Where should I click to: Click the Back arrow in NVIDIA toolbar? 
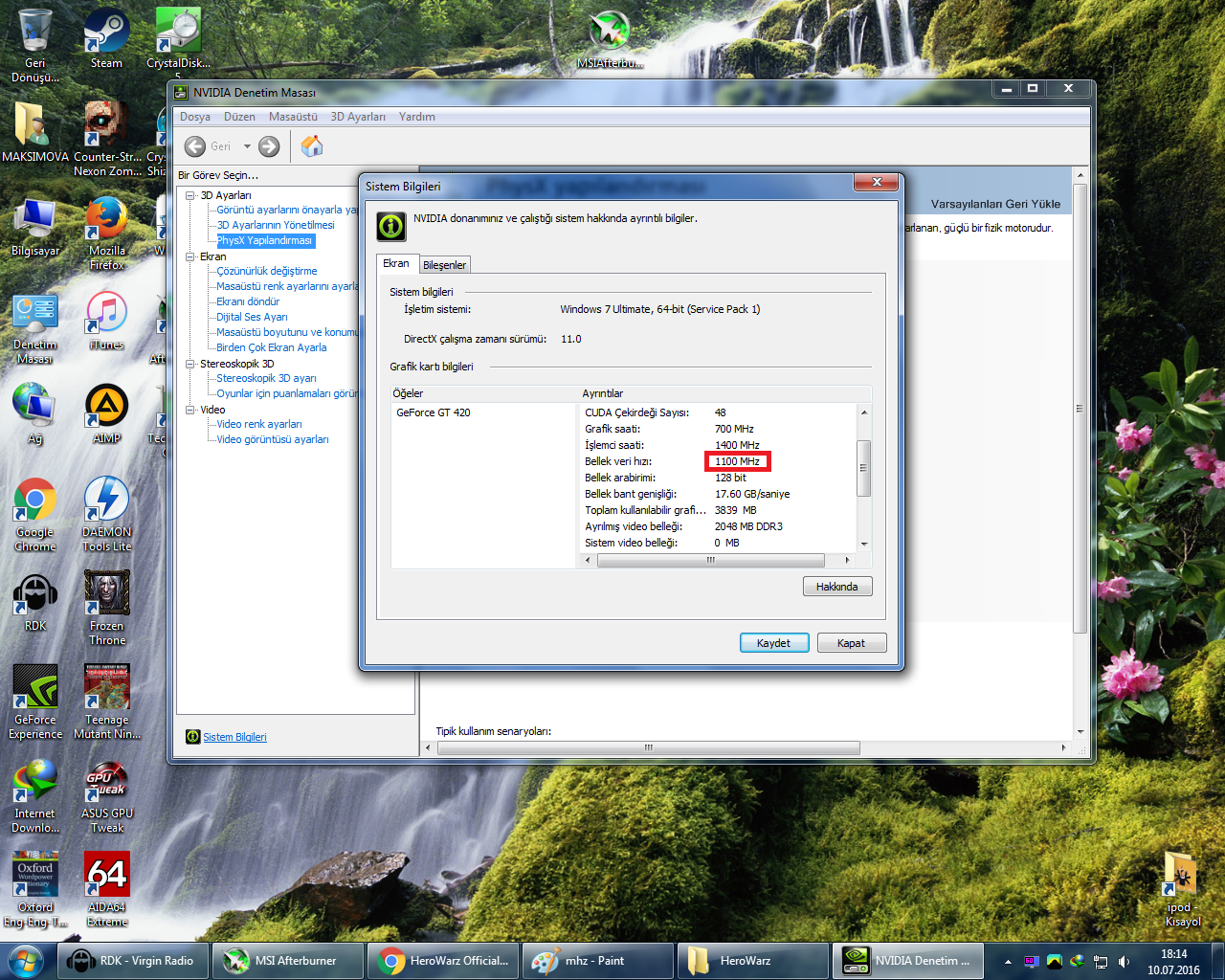(195, 146)
